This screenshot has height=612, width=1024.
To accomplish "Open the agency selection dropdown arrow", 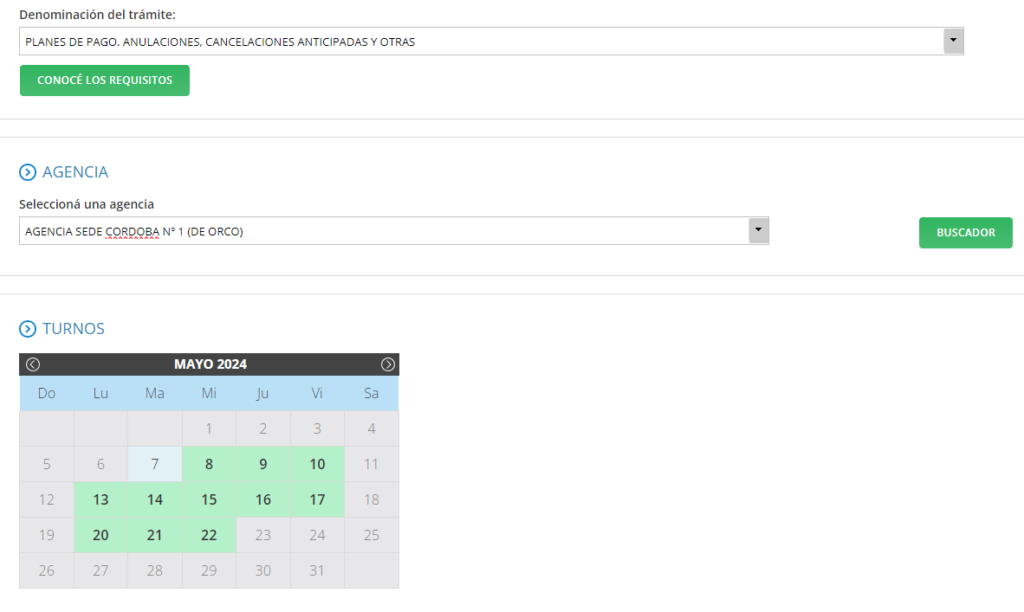I will 758,231.
